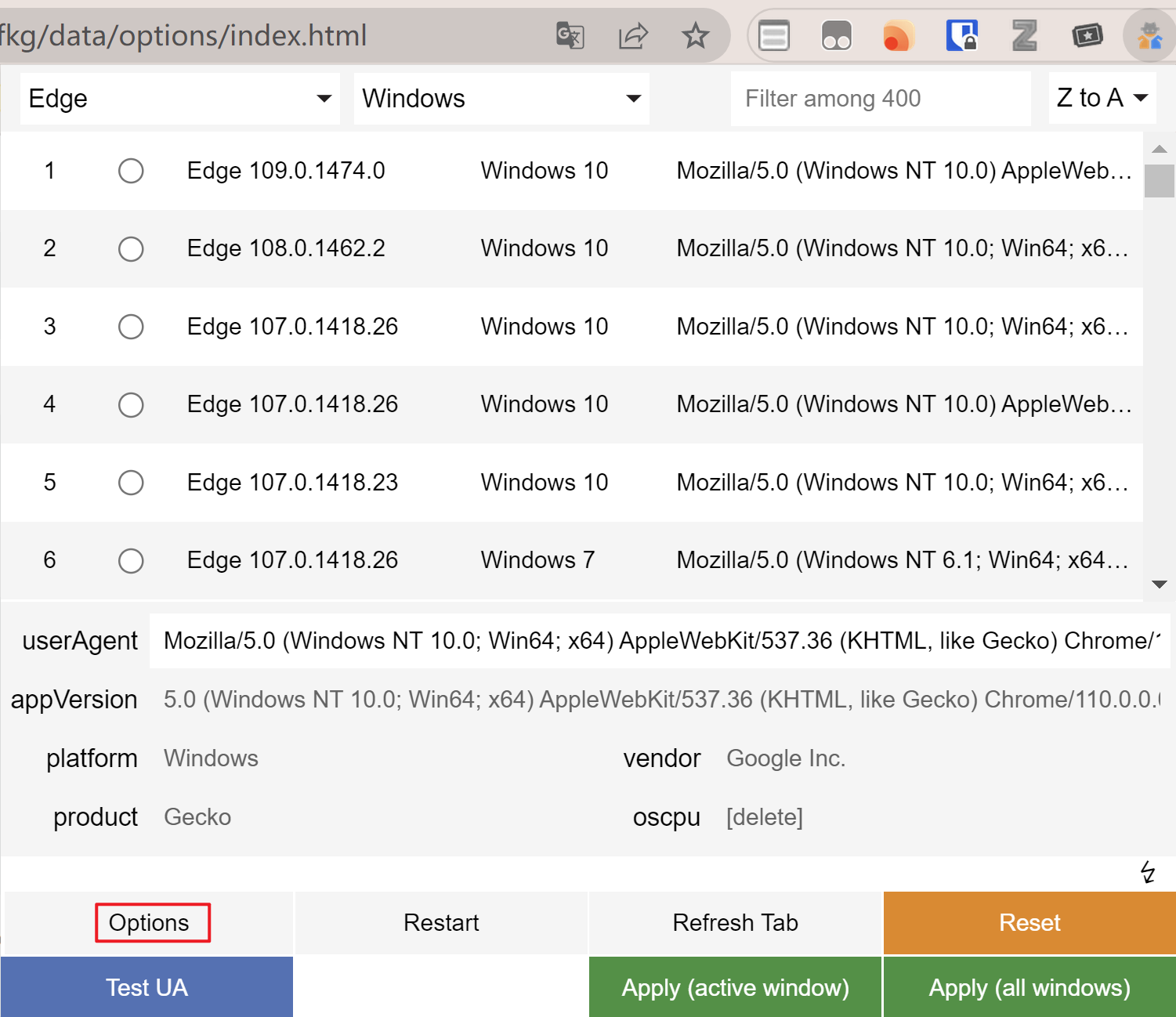
Task: Click Apply (active window) button
Action: pos(735,987)
